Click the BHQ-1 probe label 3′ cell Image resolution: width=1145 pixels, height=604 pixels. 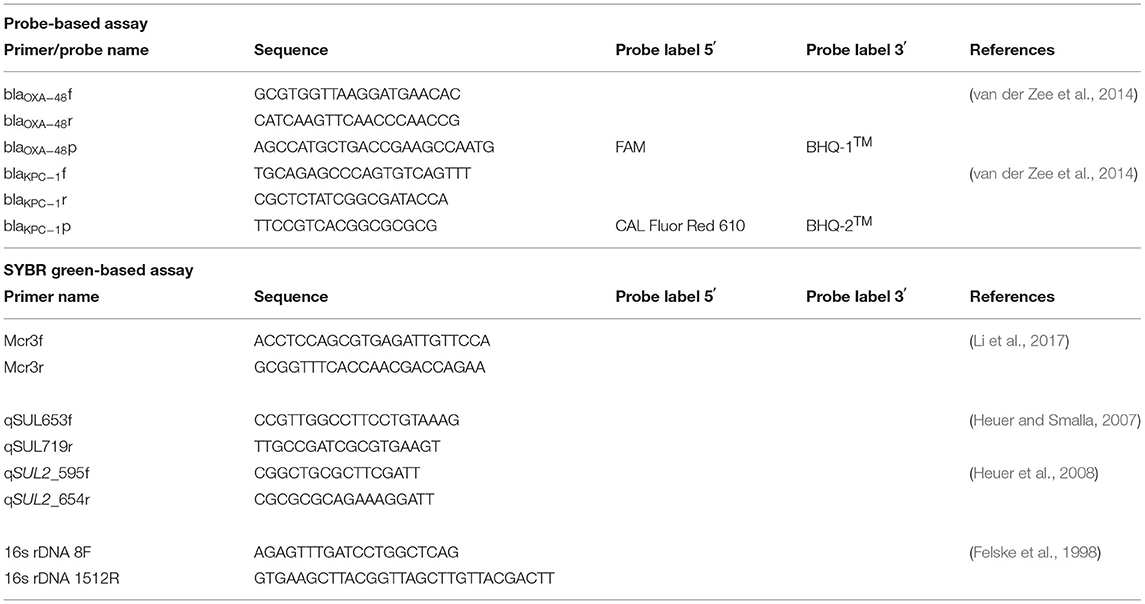[839, 145]
